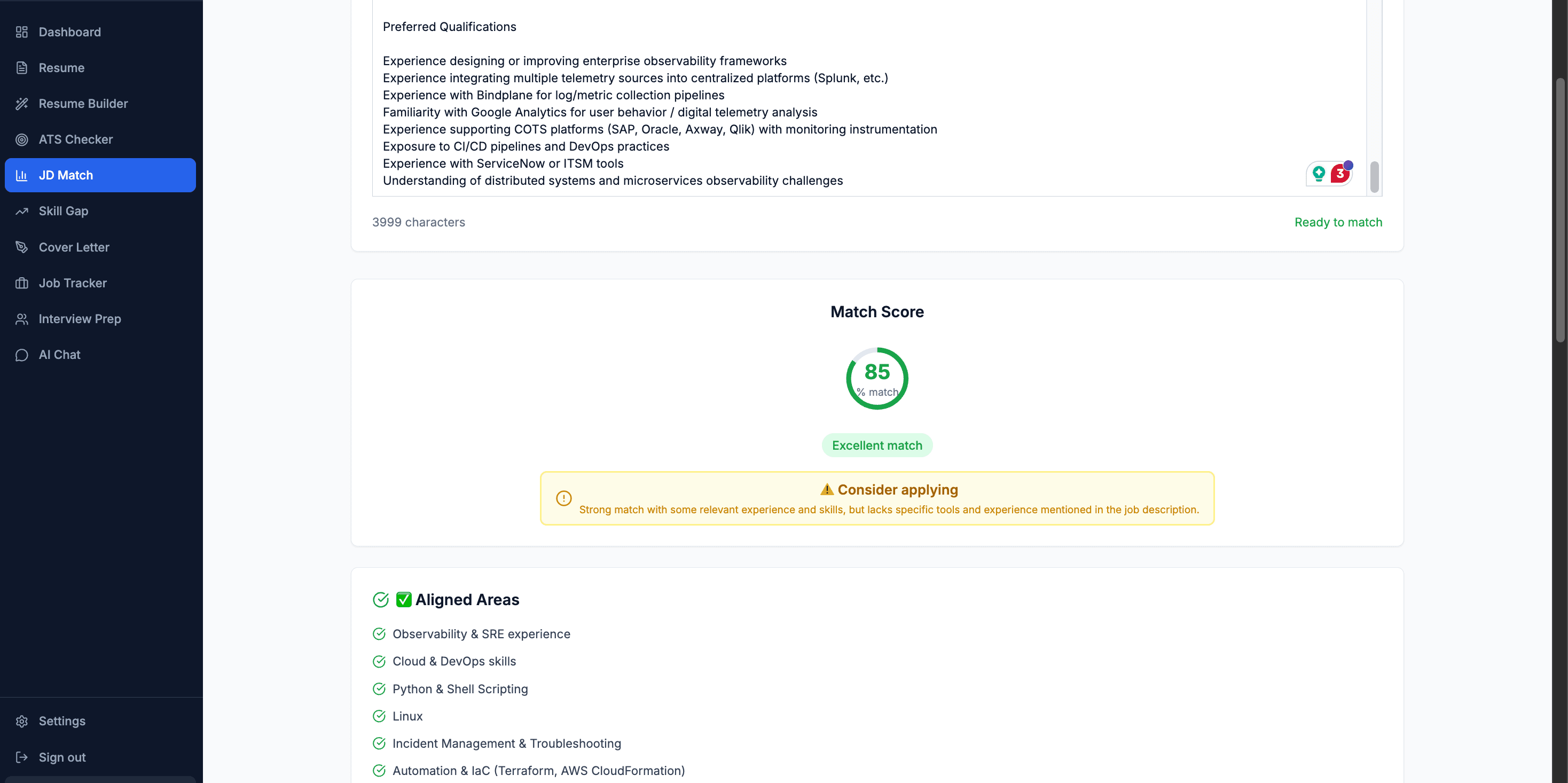
Task: Select the JD Match menu item
Action: [100, 175]
